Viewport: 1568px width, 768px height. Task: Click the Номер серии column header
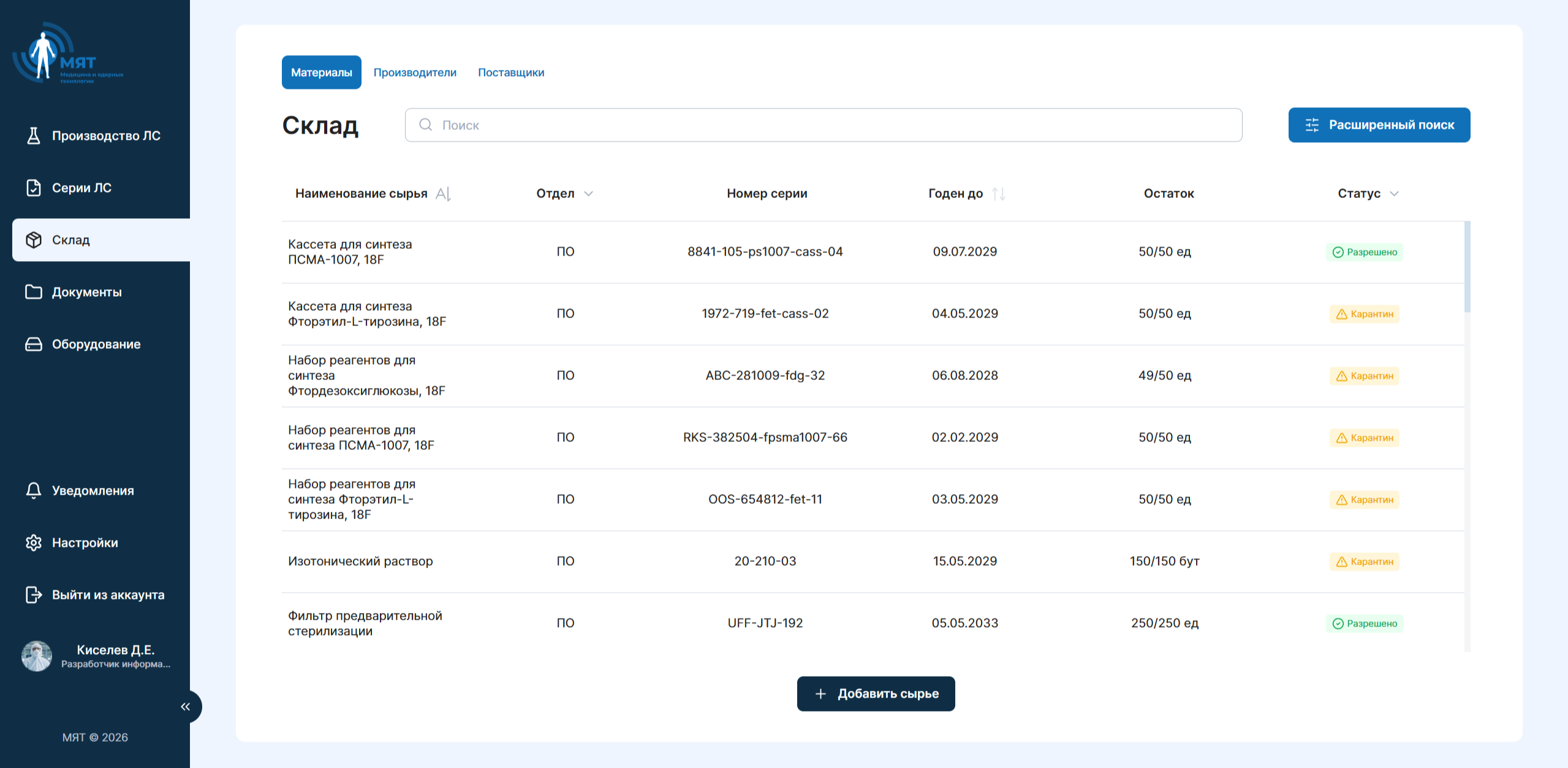767,194
